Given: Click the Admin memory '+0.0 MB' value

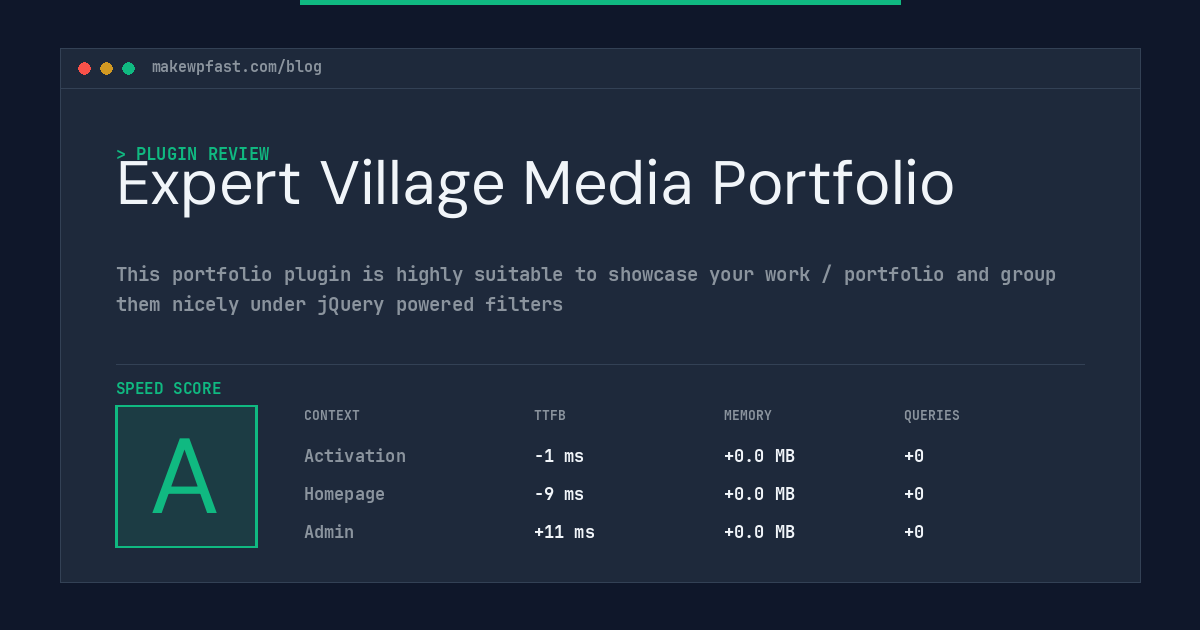Looking at the screenshot, I should [759, 532].
